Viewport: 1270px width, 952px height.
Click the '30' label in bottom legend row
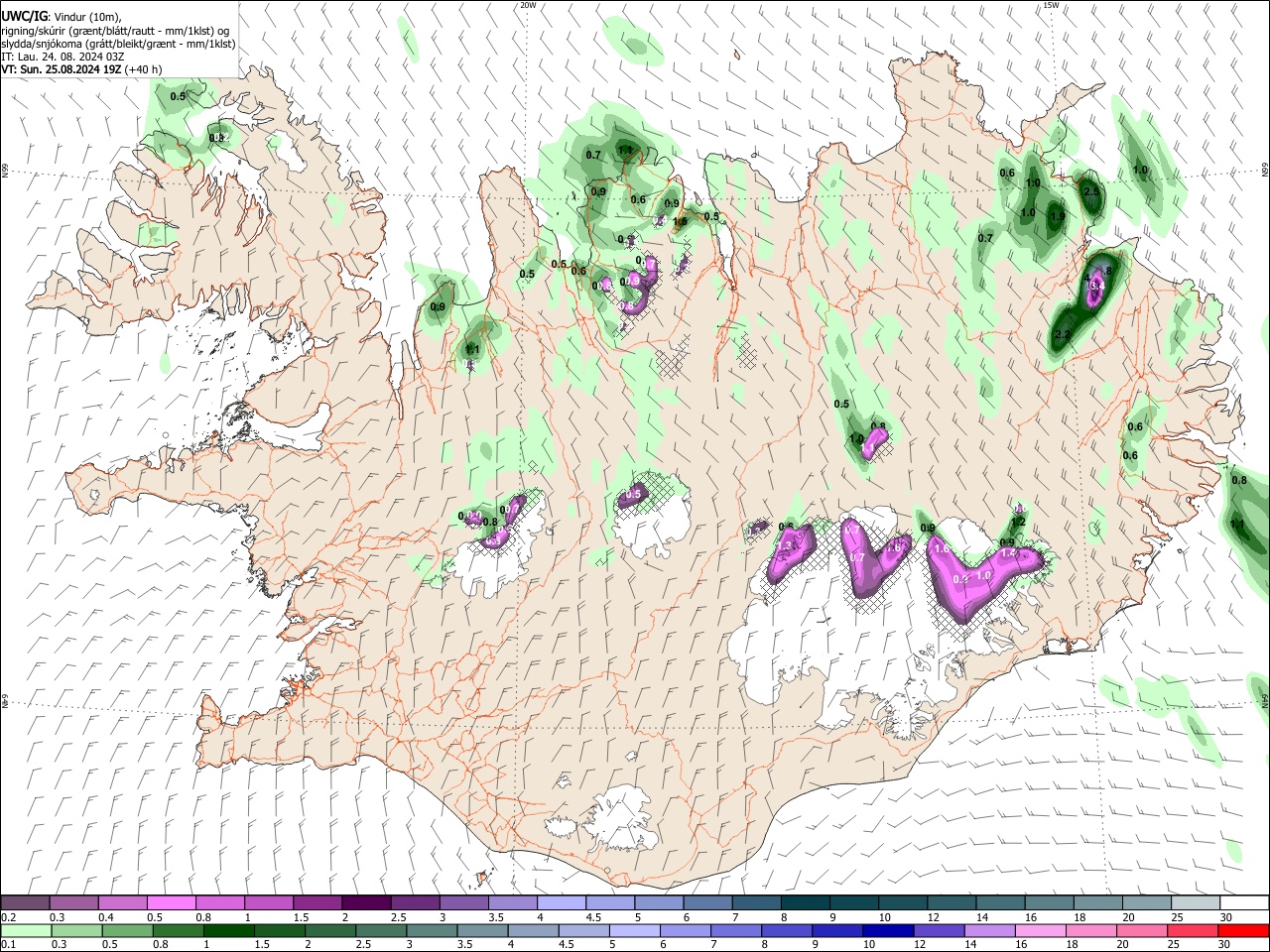[x=1225, y=945]
